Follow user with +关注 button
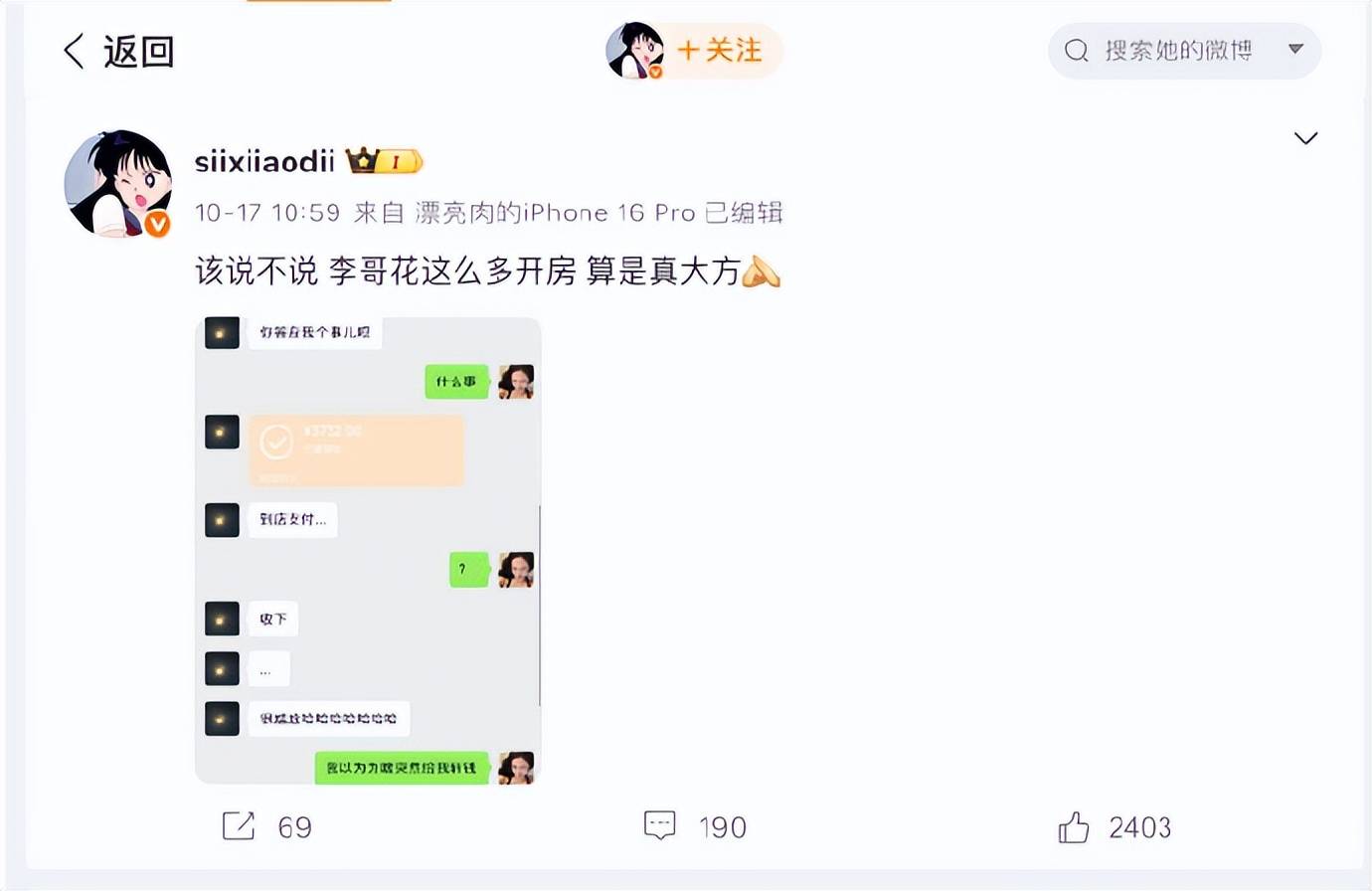1372x891 pixels. click(720, 50)
